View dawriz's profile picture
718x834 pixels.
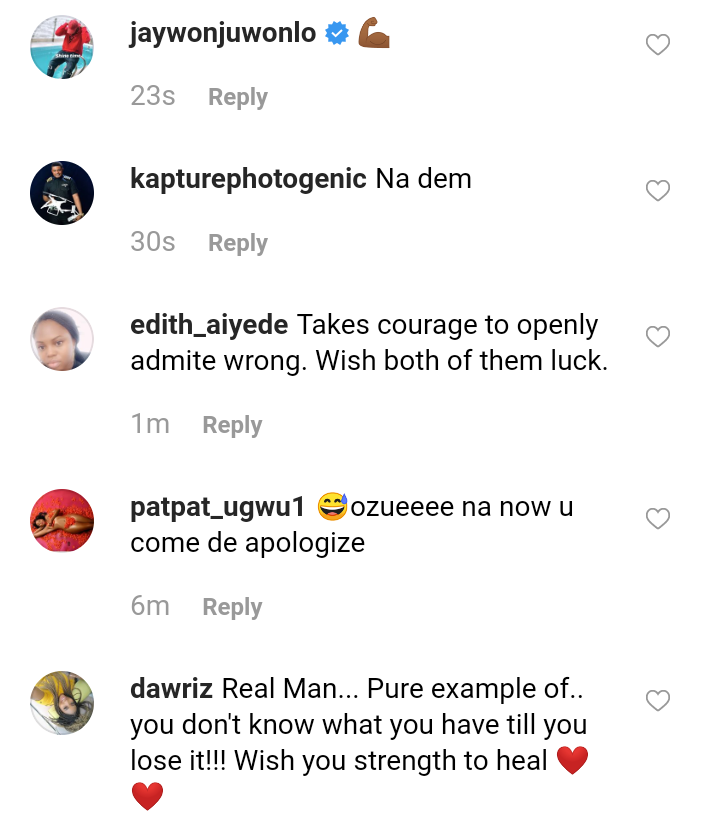point(62,703)
